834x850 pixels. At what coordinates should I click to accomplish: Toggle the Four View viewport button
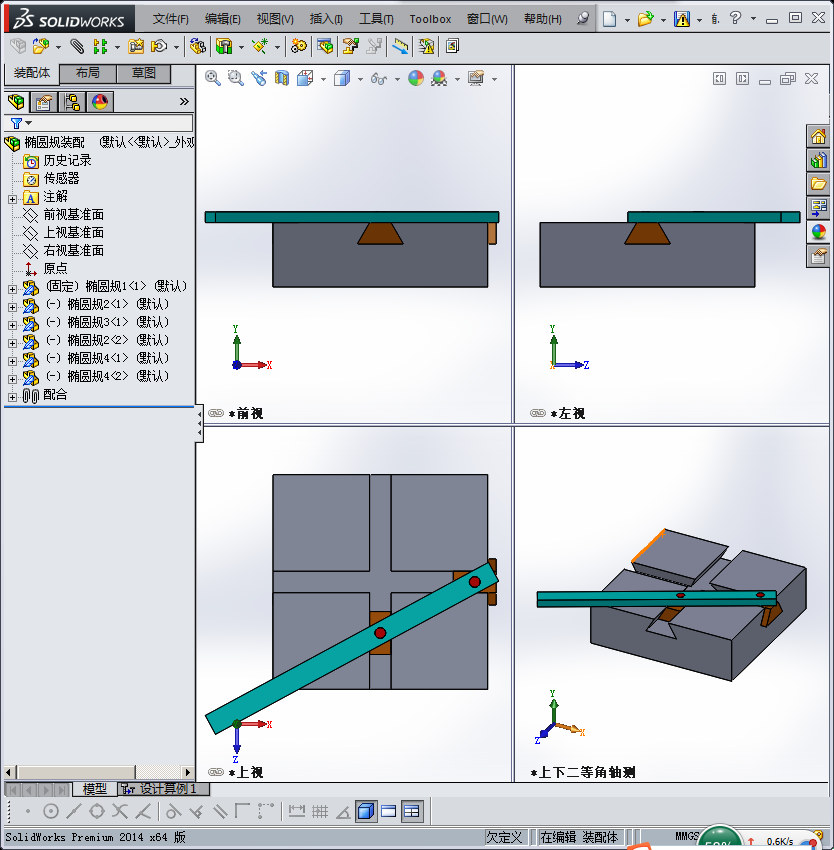coord(412,811)
